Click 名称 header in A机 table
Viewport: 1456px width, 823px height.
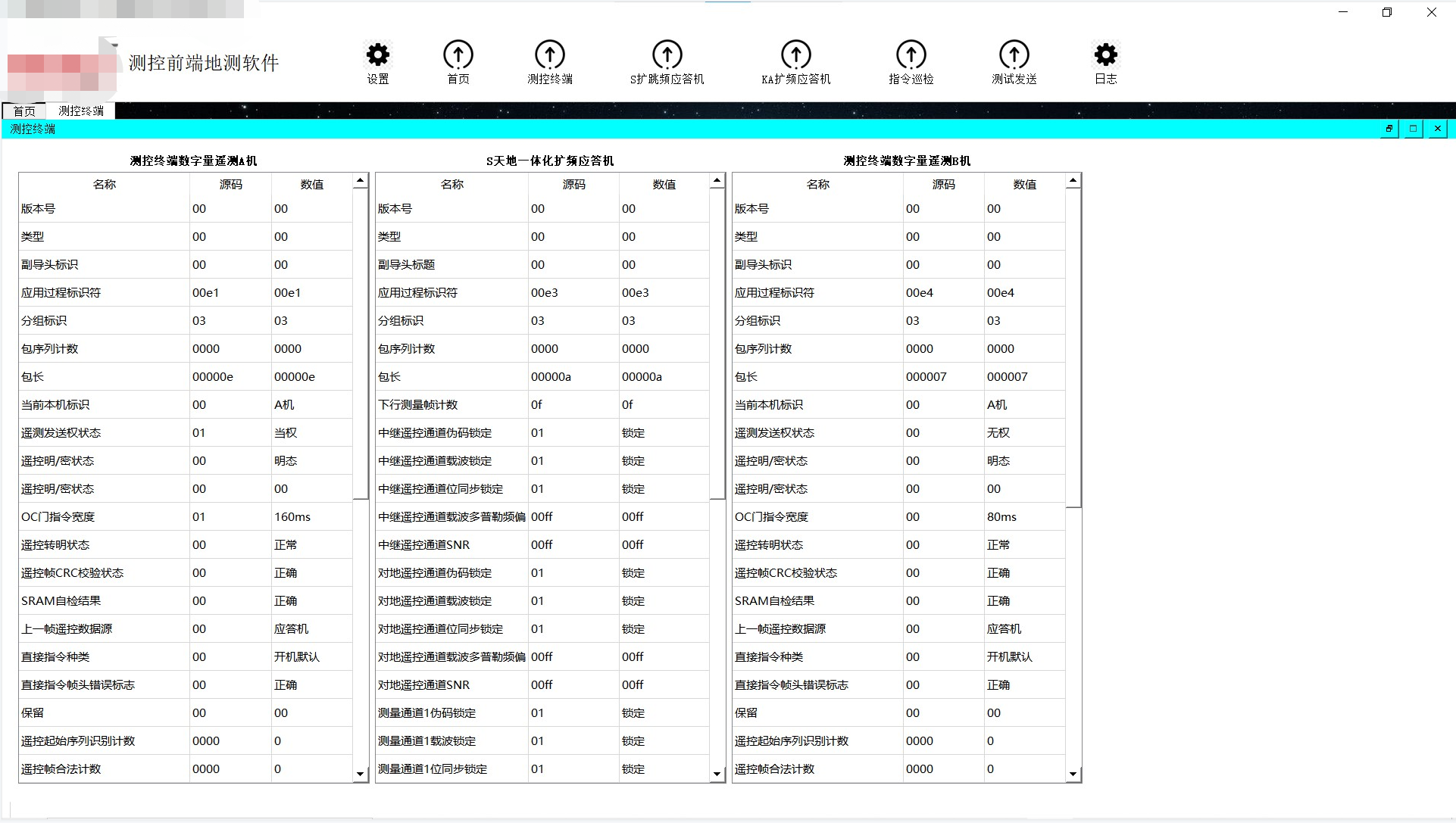point(105,184)
